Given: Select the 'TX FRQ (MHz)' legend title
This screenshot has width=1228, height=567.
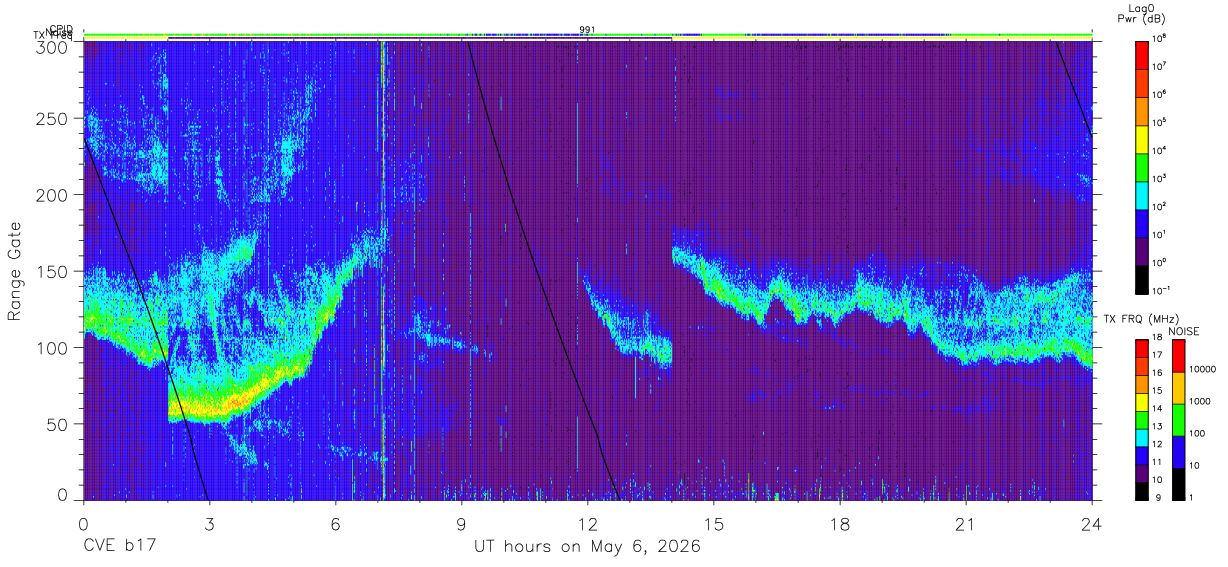Looking at the screenshot, I should click(x=1141, y=319).
